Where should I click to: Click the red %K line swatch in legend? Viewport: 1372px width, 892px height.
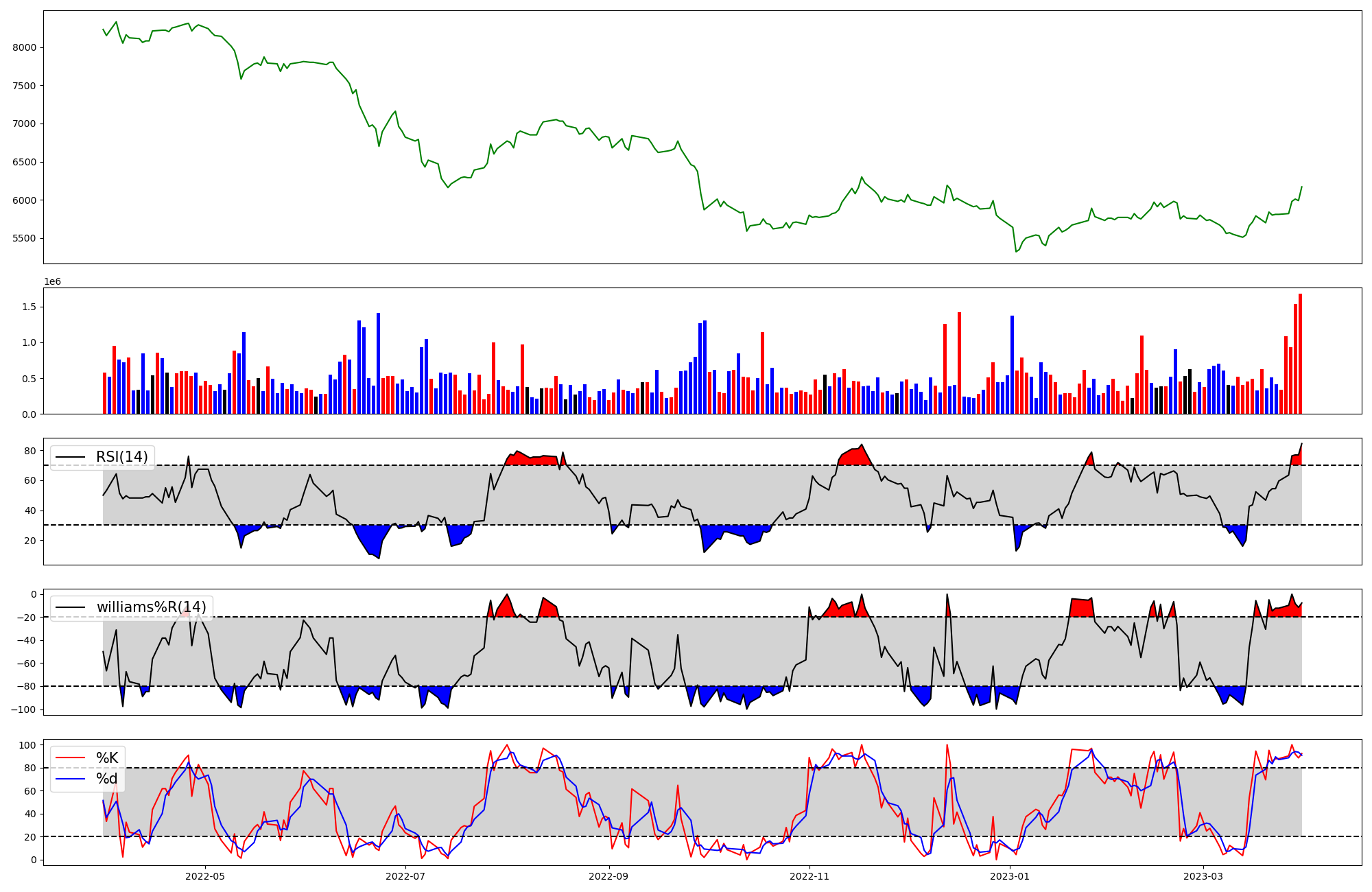click(x=70, y=758)
